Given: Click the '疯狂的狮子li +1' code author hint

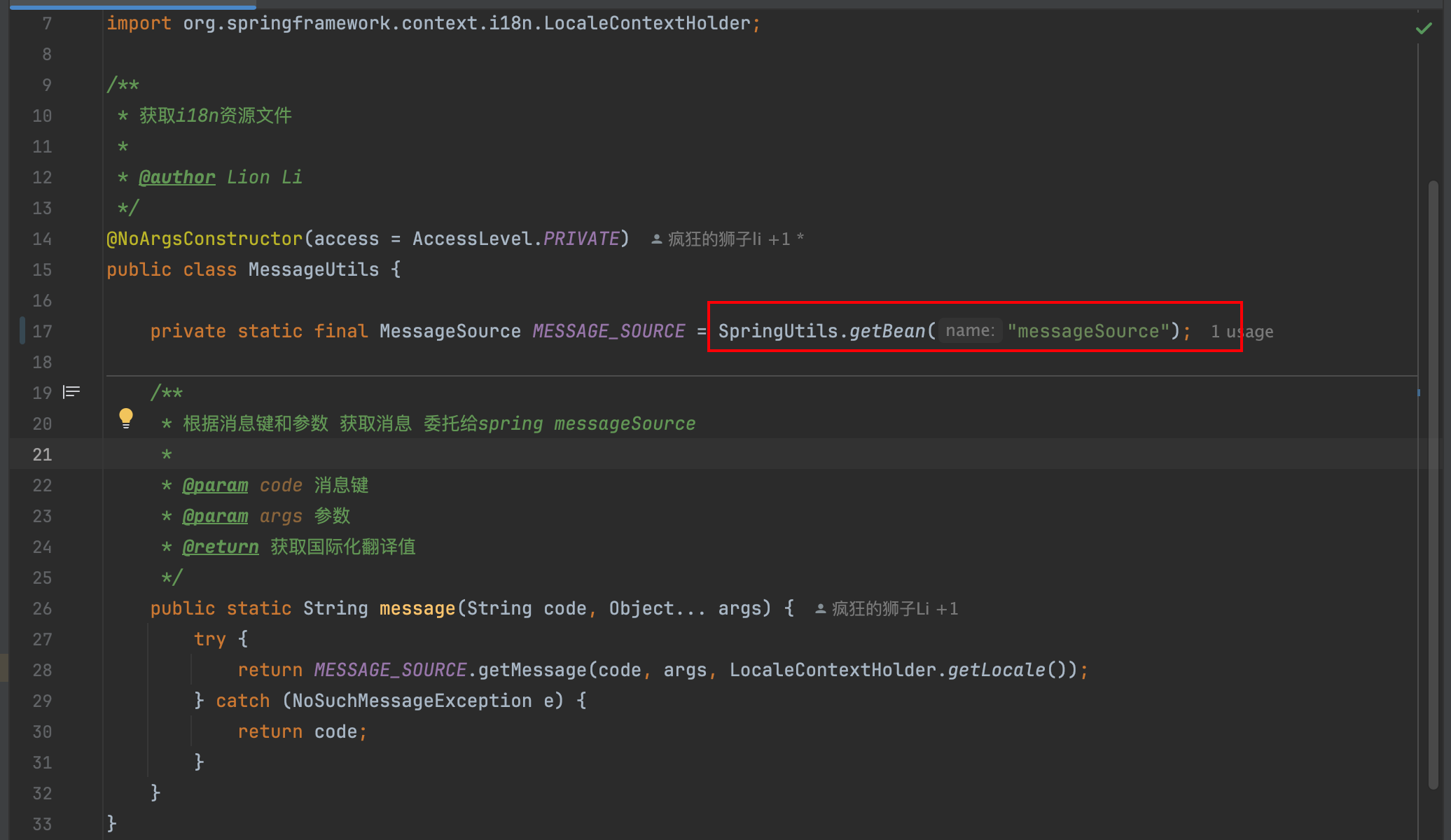Looking at the screenshot, I should 728,238.
